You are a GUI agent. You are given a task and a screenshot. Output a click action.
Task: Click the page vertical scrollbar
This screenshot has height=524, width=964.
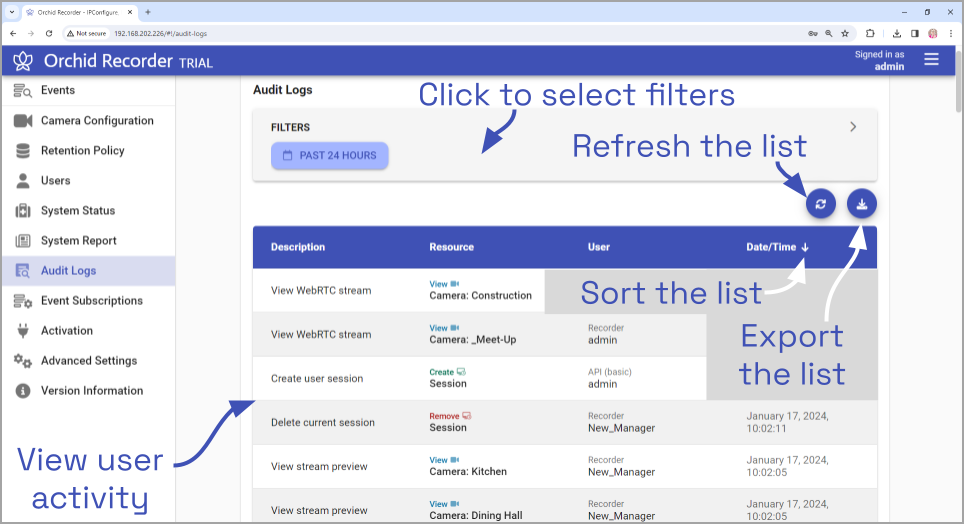958,82
